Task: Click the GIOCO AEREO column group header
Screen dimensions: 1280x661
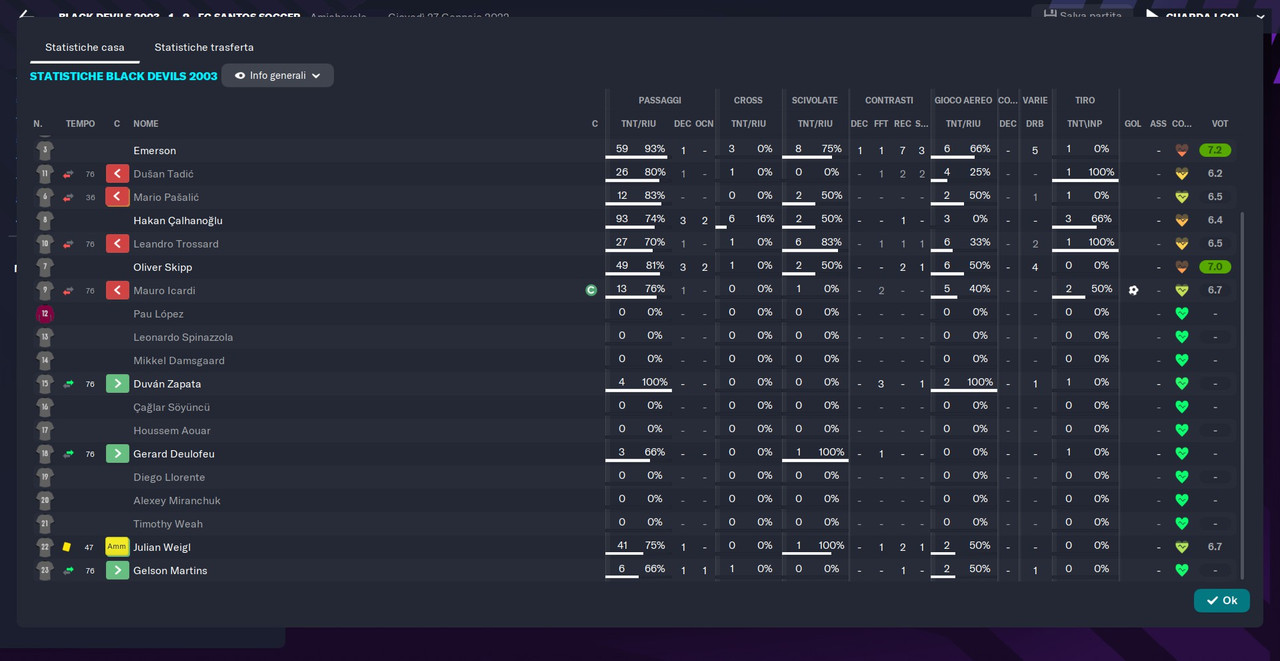Action: click(x=963, y=101)
